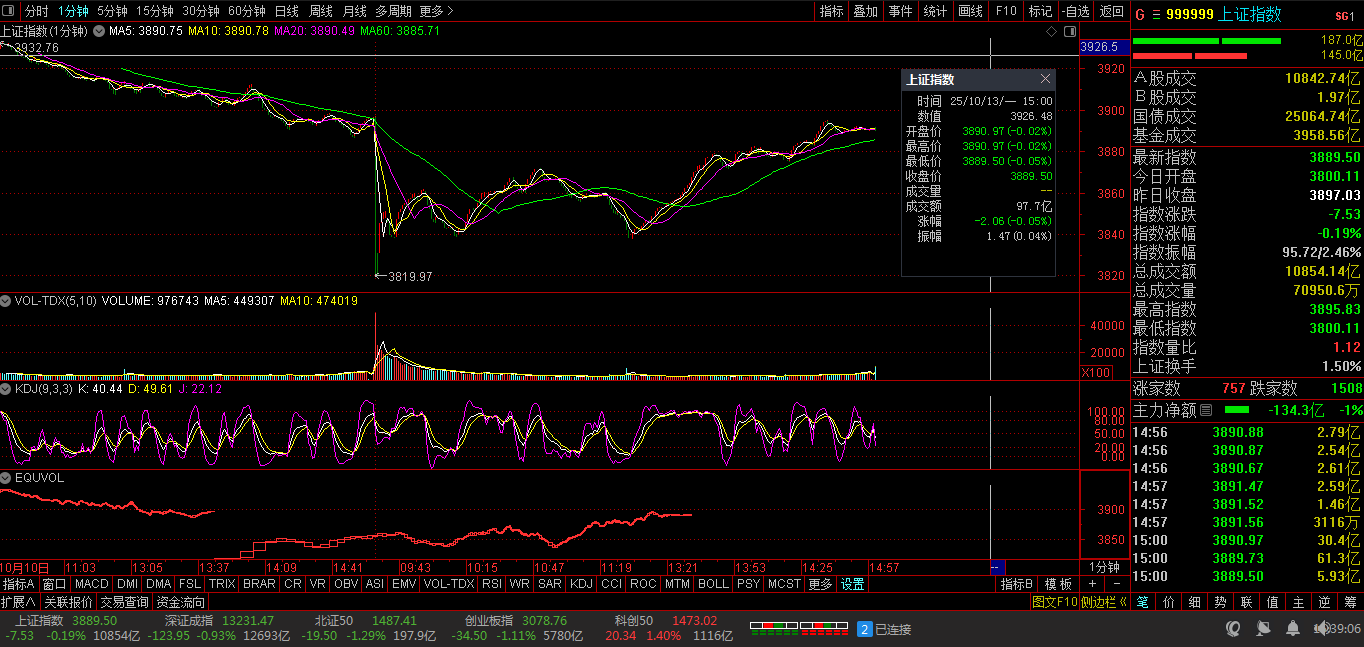Image resolution: width=1364 pixels, height=647 pixels.
Task: Click the red G icon beside 999999
Action: [x=1139, y=15]
